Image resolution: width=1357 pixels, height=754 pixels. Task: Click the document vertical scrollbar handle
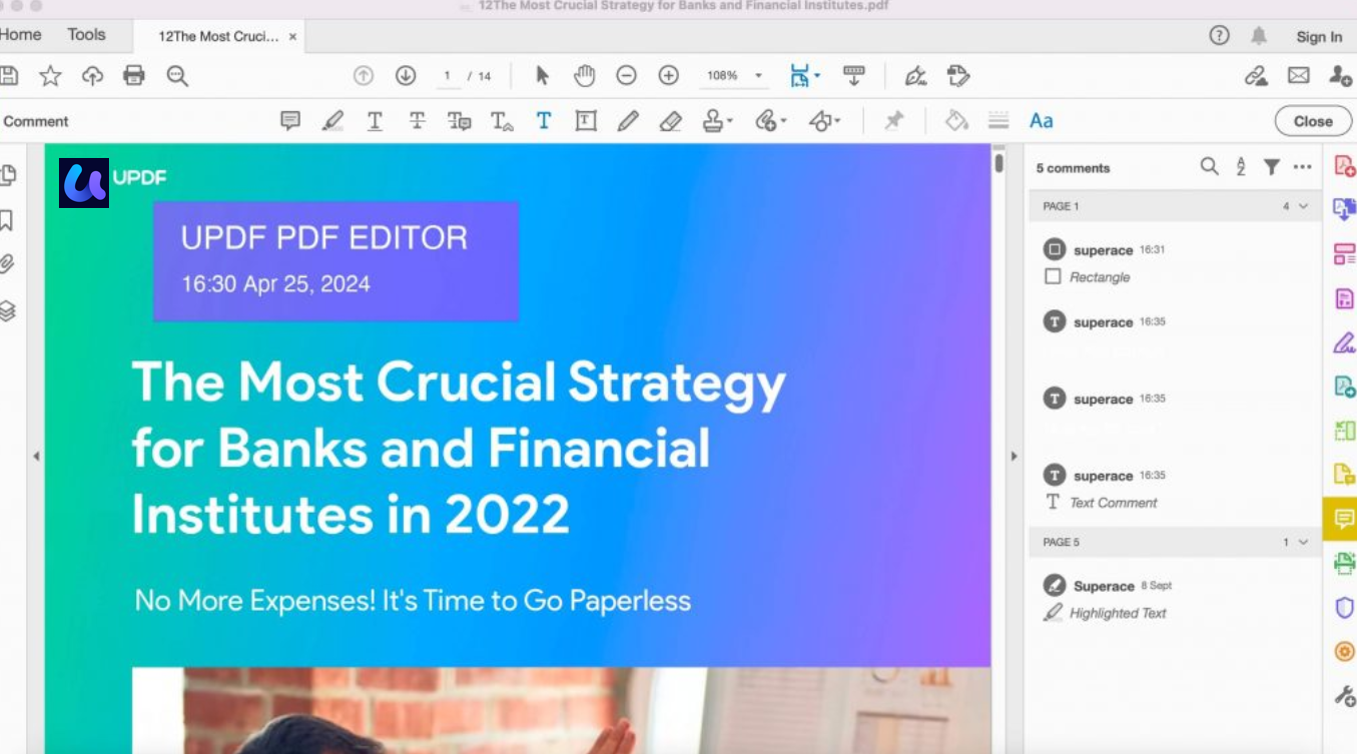click(999, 162)
